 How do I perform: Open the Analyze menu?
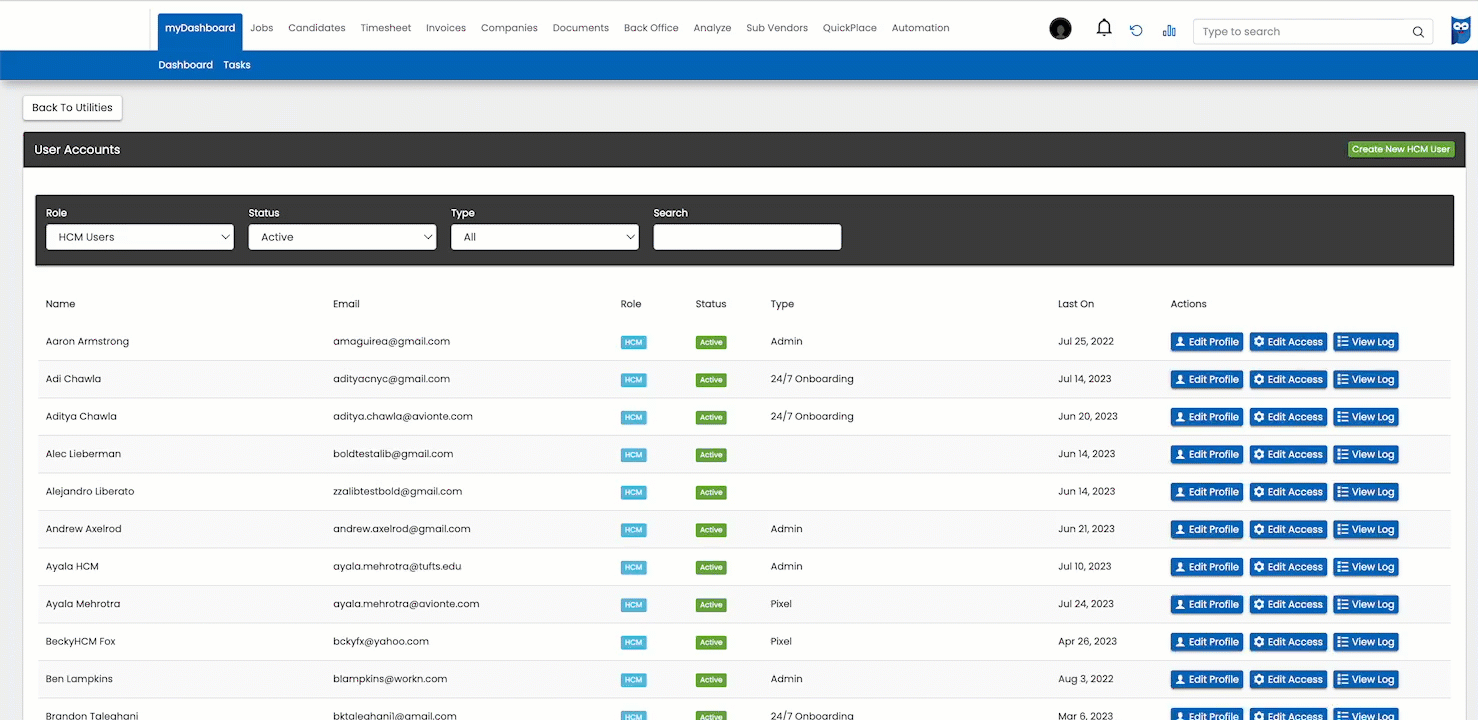pos(712,28)
